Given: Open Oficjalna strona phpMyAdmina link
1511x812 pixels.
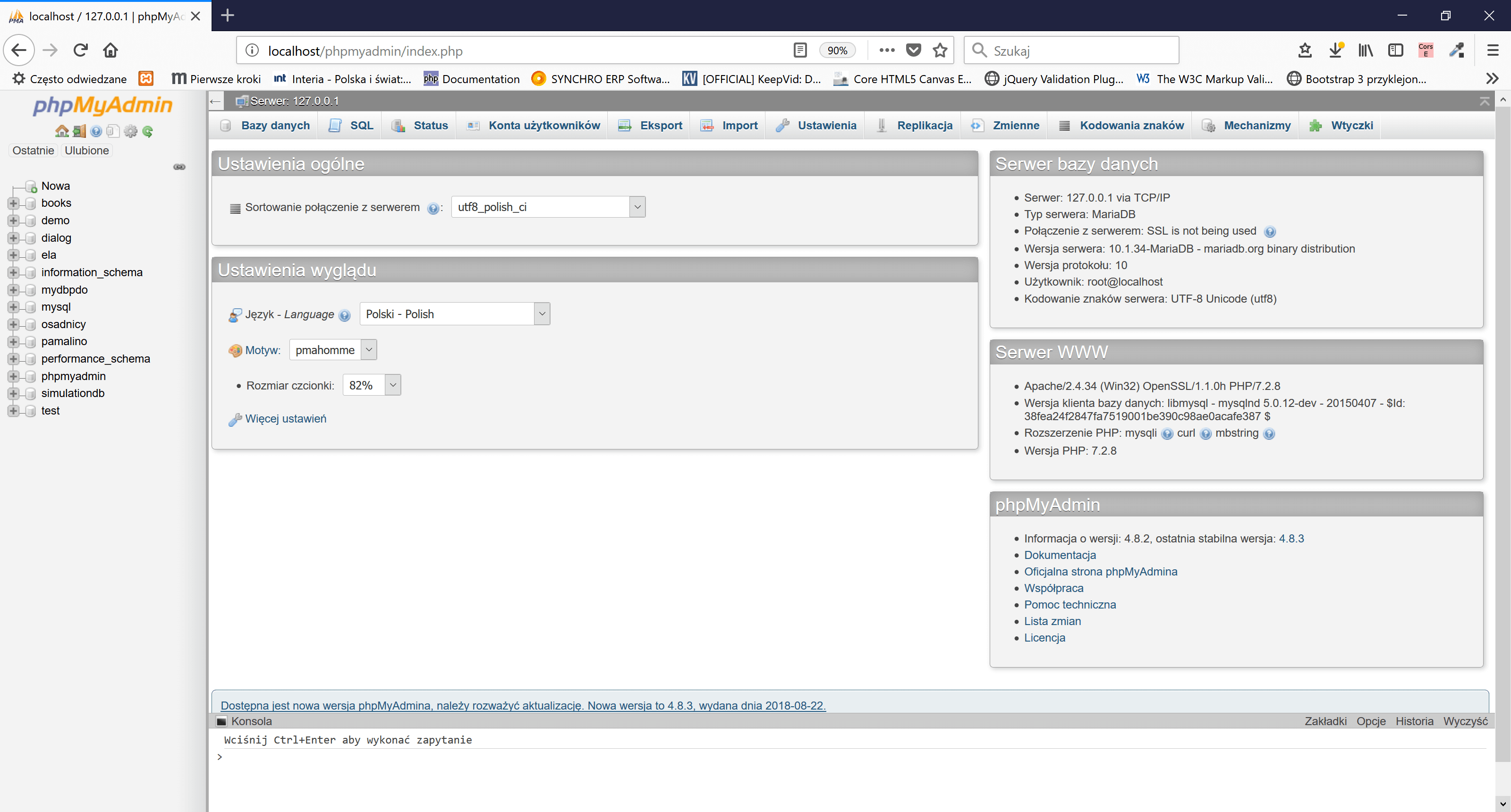Looking at the screenshot, I should (x=1100, y=572).
